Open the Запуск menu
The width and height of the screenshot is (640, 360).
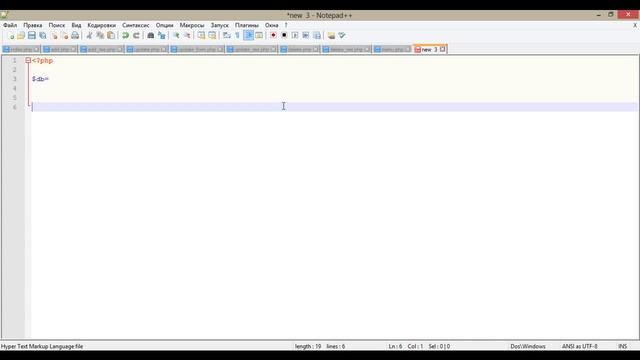click(x=220, y=25)
